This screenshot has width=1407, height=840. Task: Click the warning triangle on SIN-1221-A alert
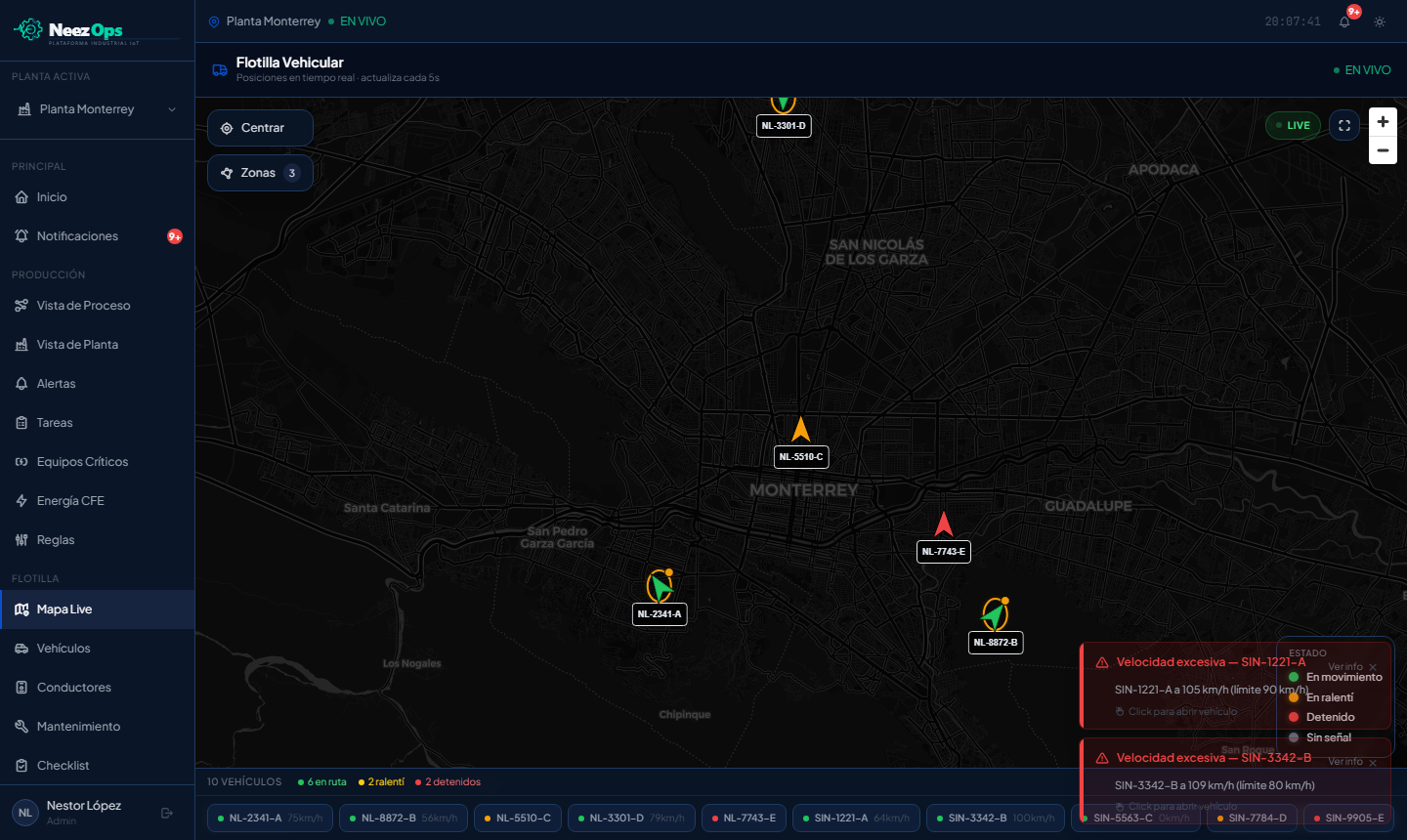pos(1102,662)
